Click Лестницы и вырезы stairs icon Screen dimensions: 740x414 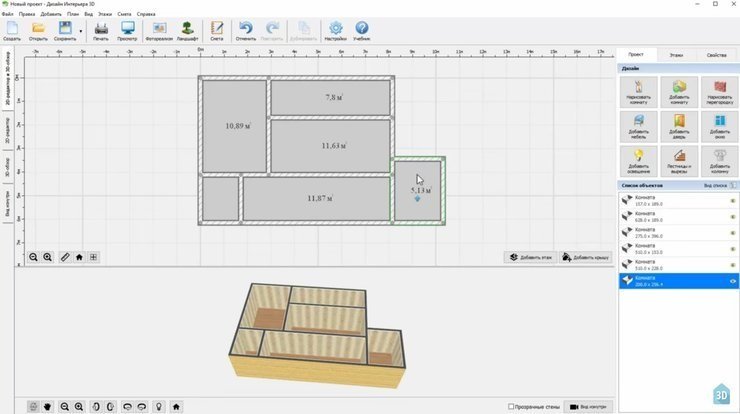click(679, 161)
